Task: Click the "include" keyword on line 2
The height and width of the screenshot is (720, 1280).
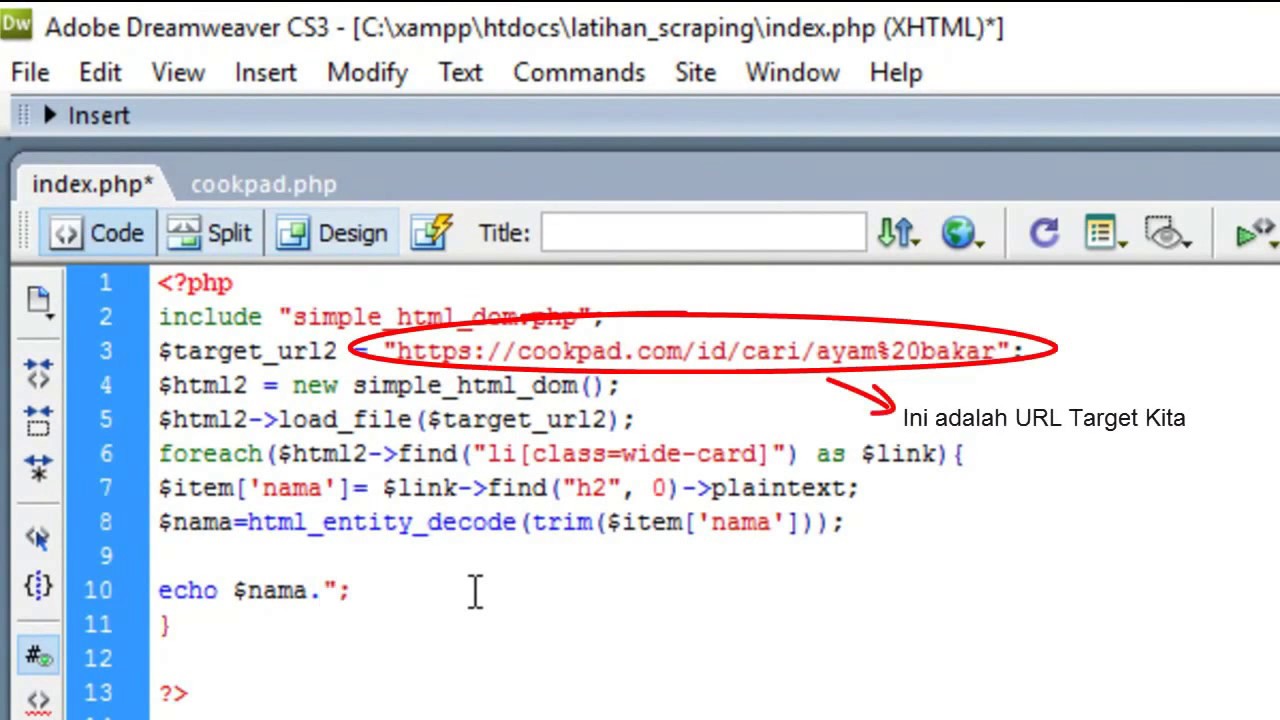Action: click(x=210, y=318)
